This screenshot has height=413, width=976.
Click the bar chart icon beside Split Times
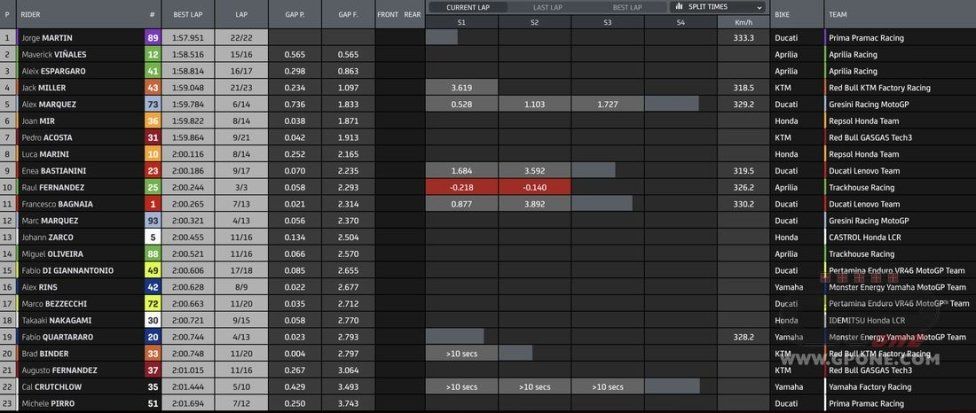tap(680, 7)
